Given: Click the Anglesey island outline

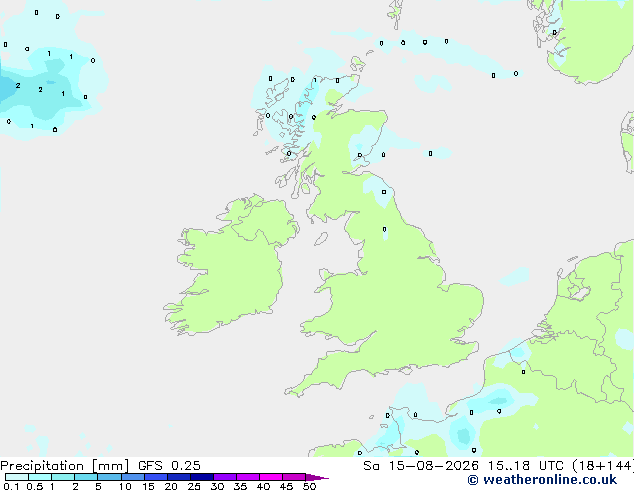Looking at the screenshot, I should [325, 275].
